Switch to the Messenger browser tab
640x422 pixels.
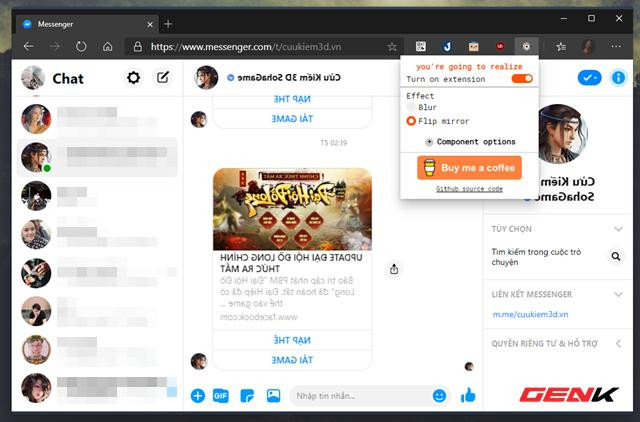(x=85, y=22)
